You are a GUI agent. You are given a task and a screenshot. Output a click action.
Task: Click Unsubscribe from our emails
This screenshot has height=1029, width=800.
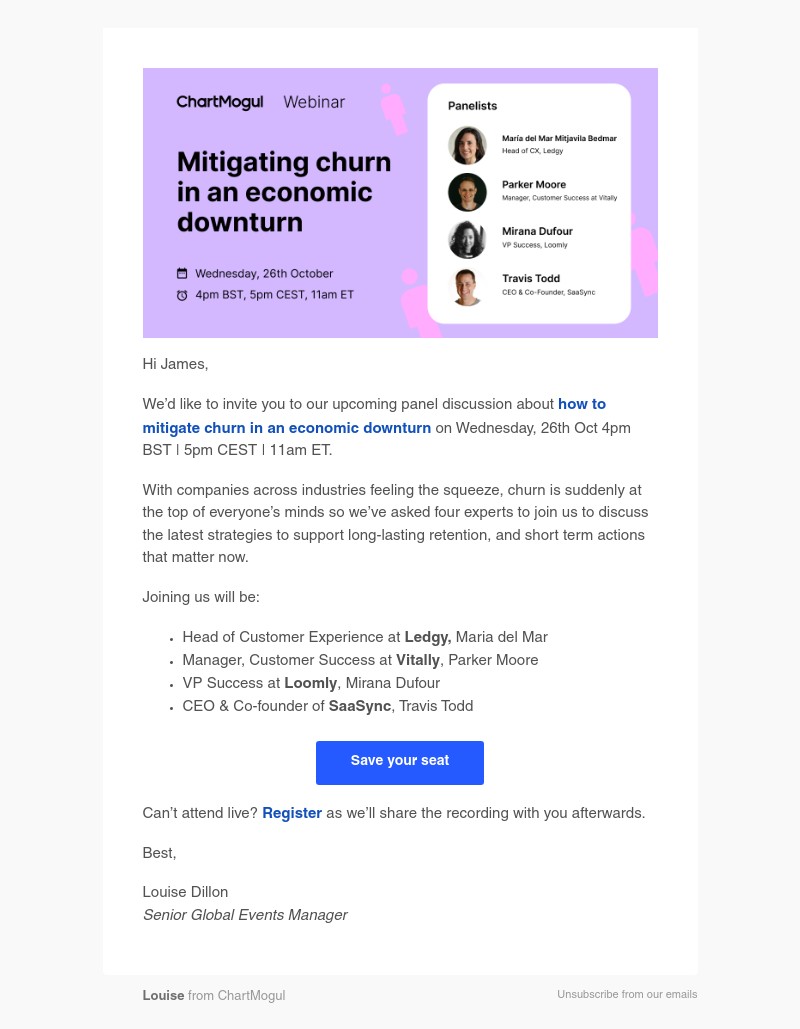(627, 995)
